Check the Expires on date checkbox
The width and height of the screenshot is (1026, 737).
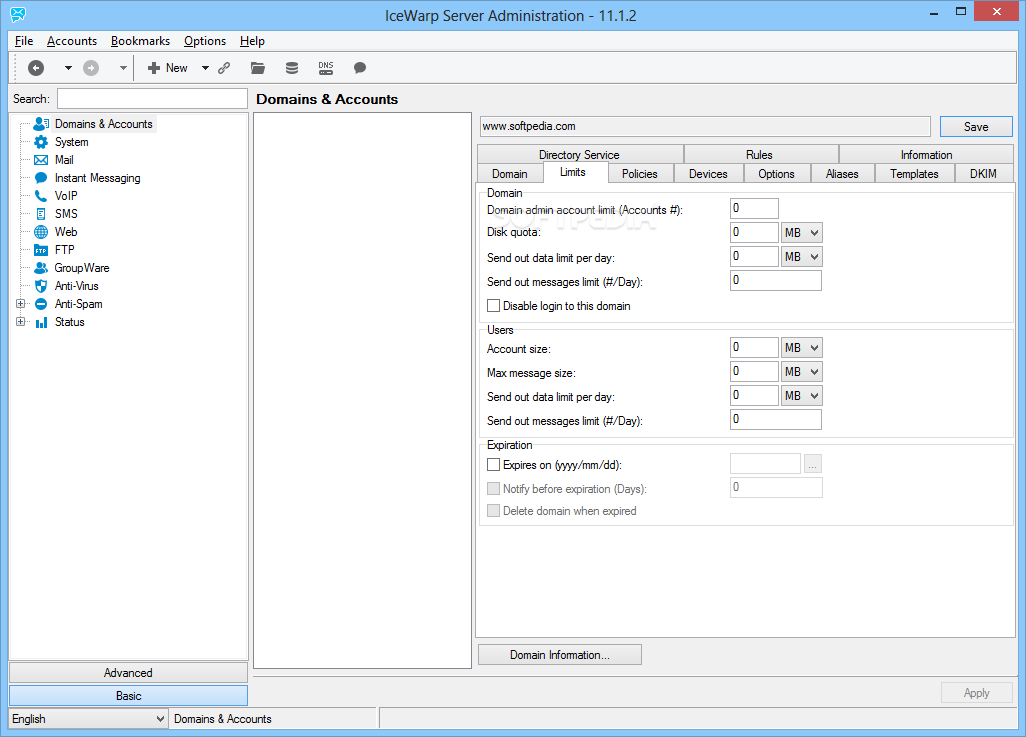(x=493, y=465)
